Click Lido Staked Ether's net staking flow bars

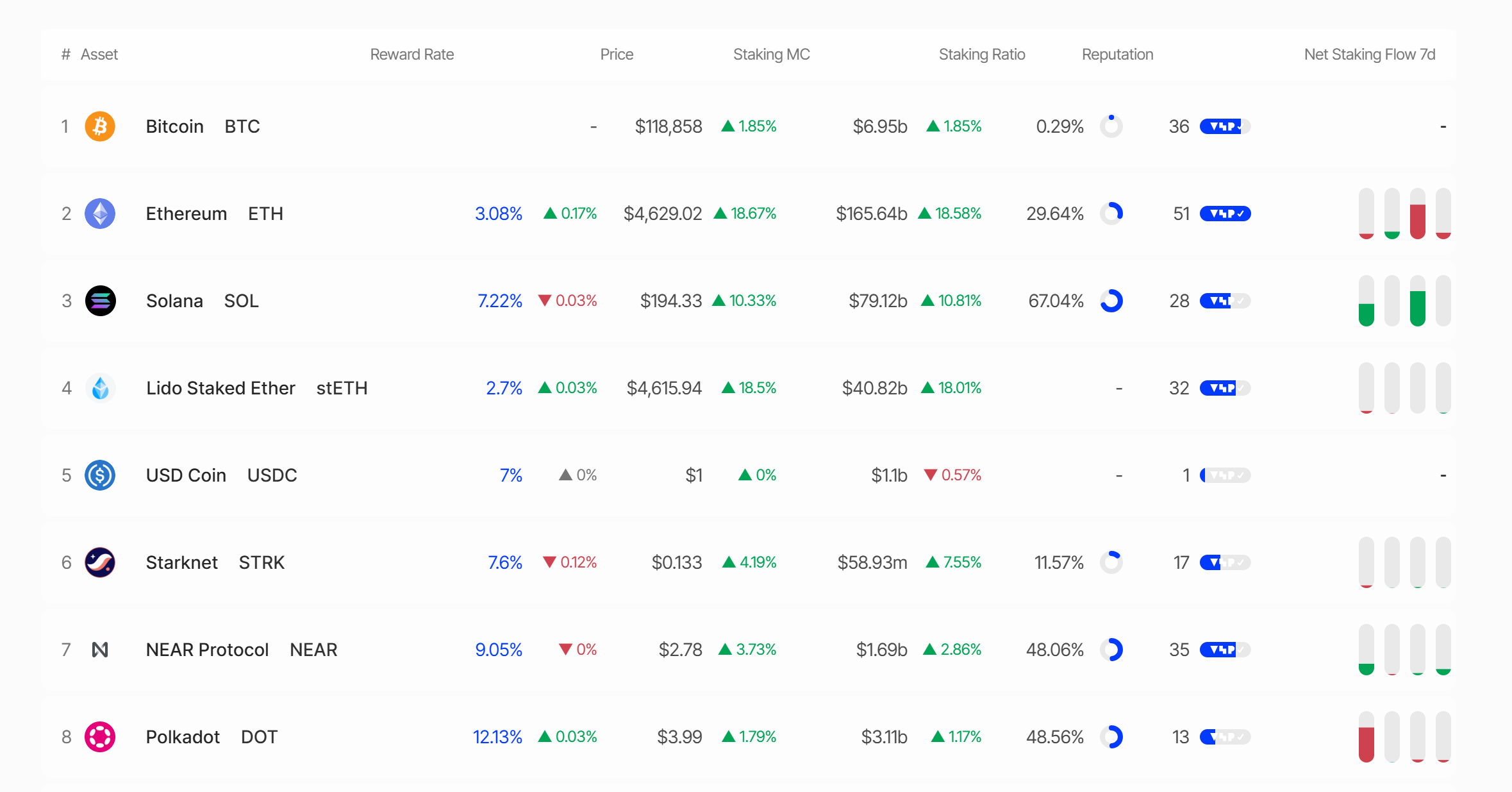[1405, 388]
